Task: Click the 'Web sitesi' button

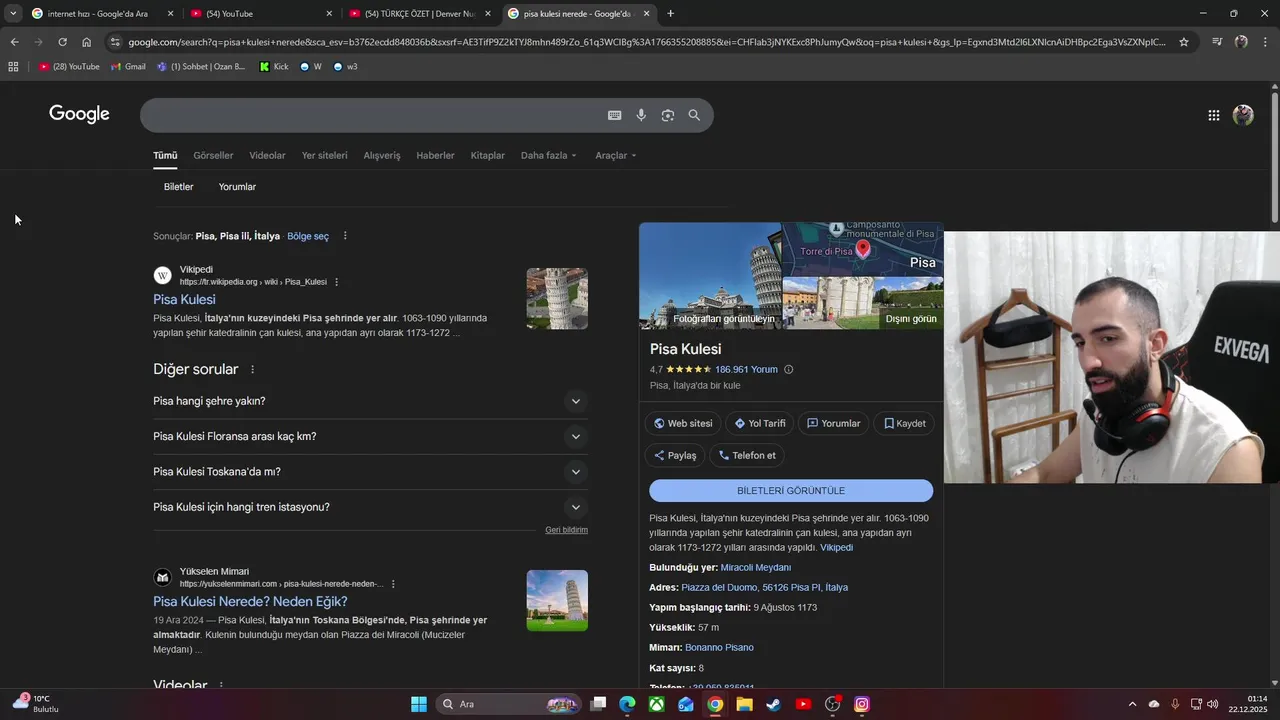Action: pyautogui.click(x=683, y=423)
